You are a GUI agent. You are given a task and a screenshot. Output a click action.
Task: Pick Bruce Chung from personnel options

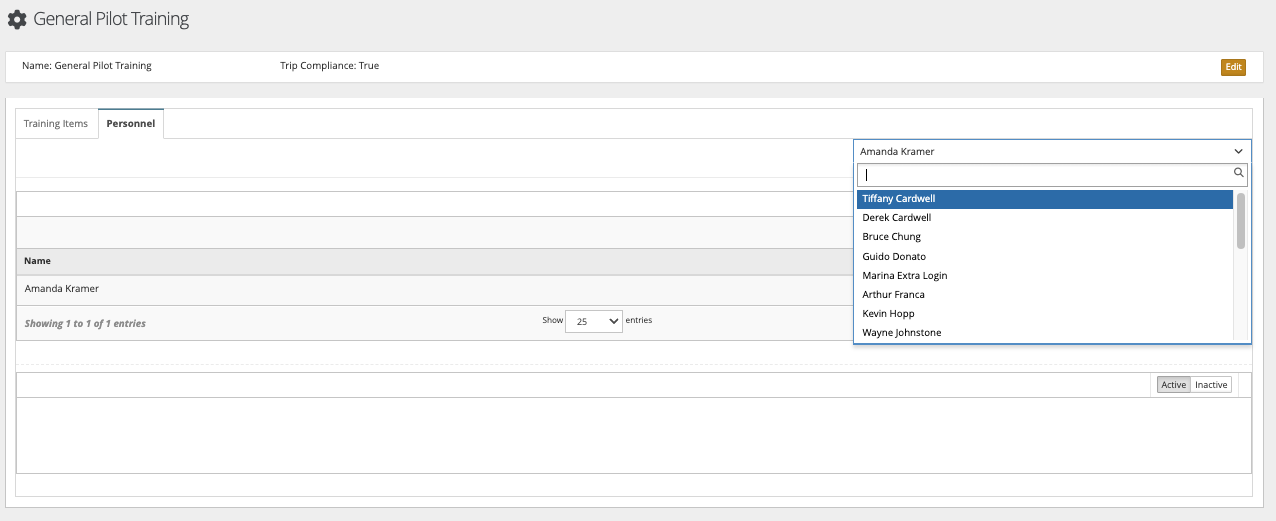[x=1044, y=237]
